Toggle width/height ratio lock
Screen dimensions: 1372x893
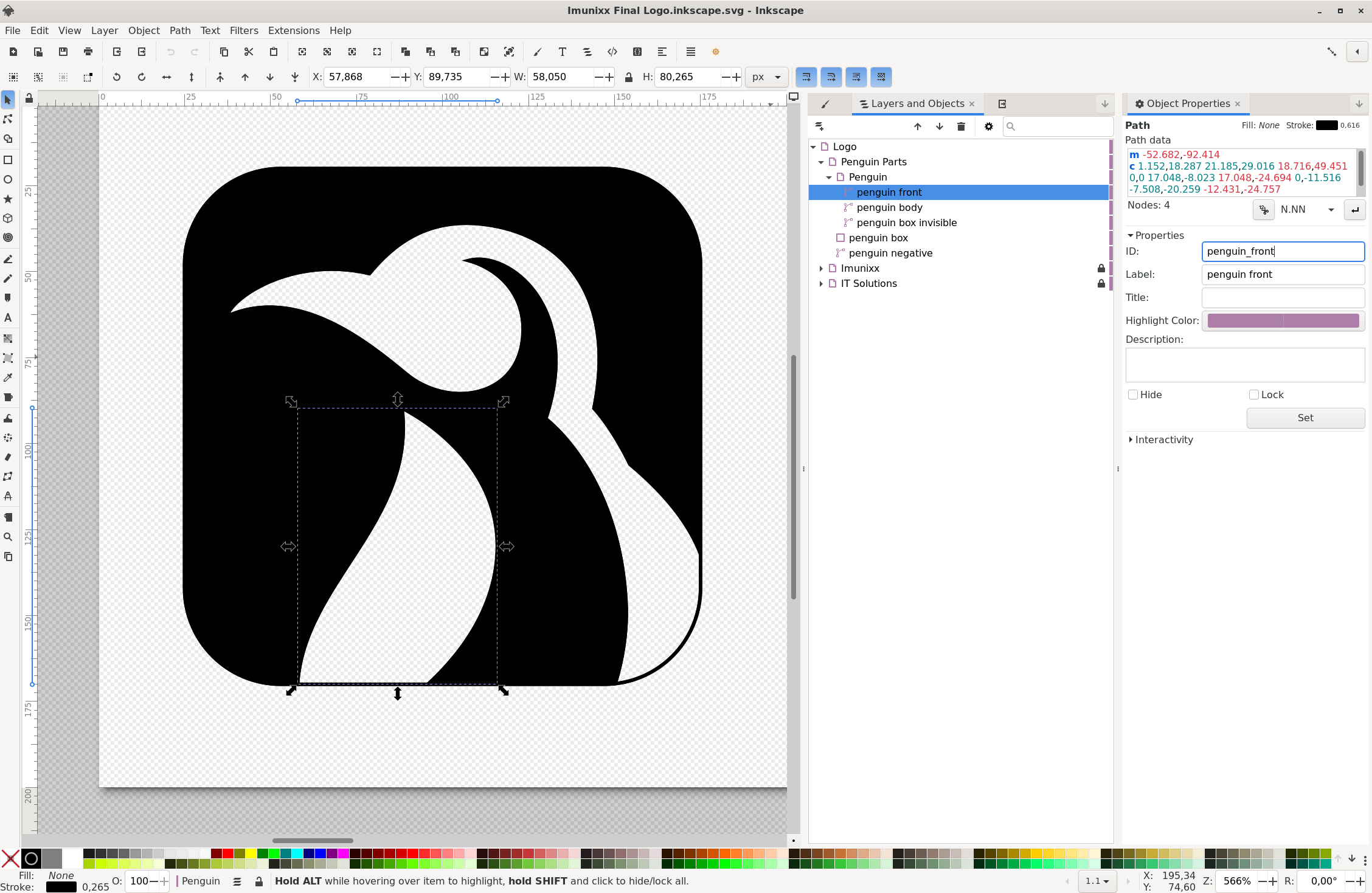pos(629,77)
